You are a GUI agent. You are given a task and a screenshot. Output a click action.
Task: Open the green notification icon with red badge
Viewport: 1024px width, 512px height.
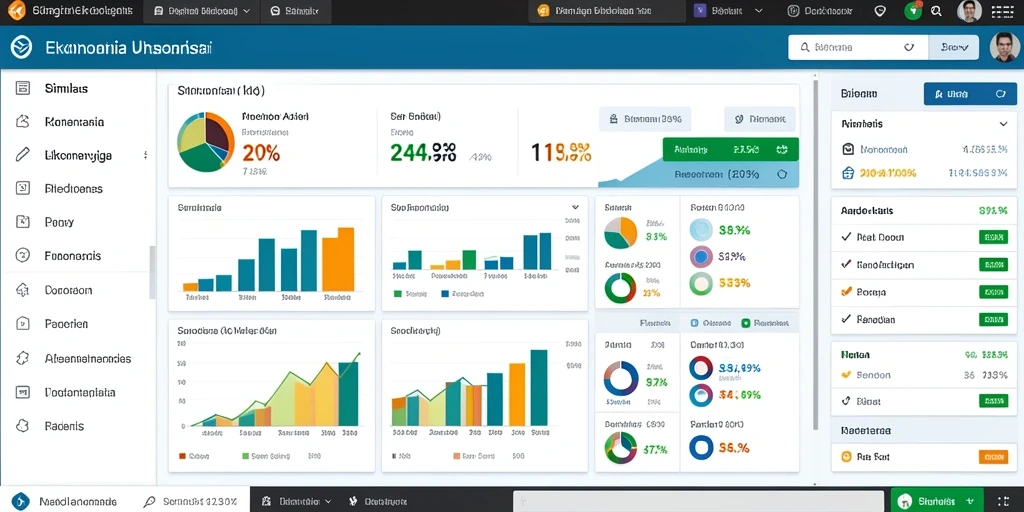[913, 10]
